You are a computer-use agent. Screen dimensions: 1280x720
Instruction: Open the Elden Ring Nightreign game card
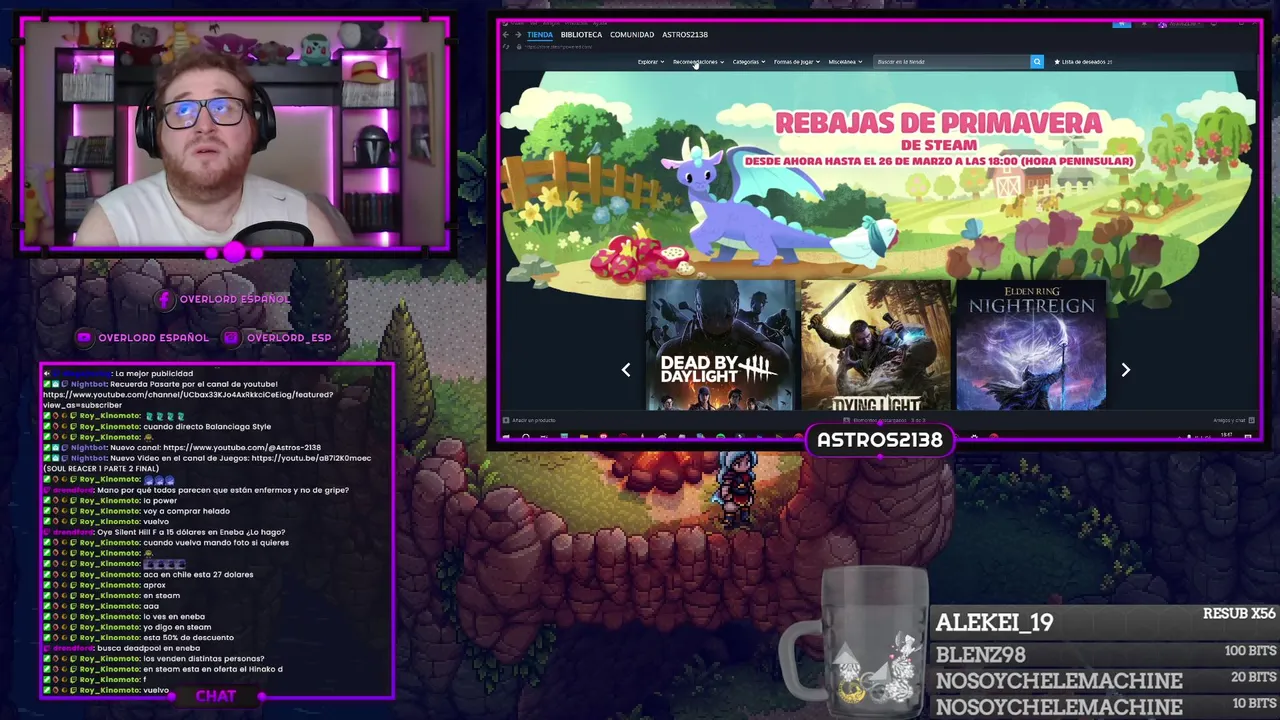[x=1031, y=346]
